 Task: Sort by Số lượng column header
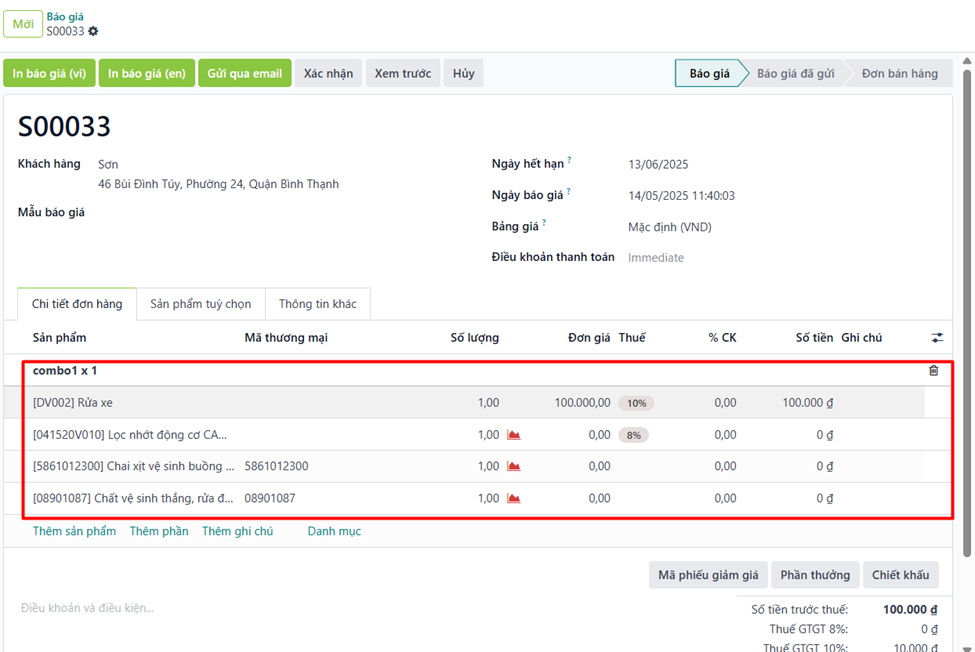click(x=474, y=337)
